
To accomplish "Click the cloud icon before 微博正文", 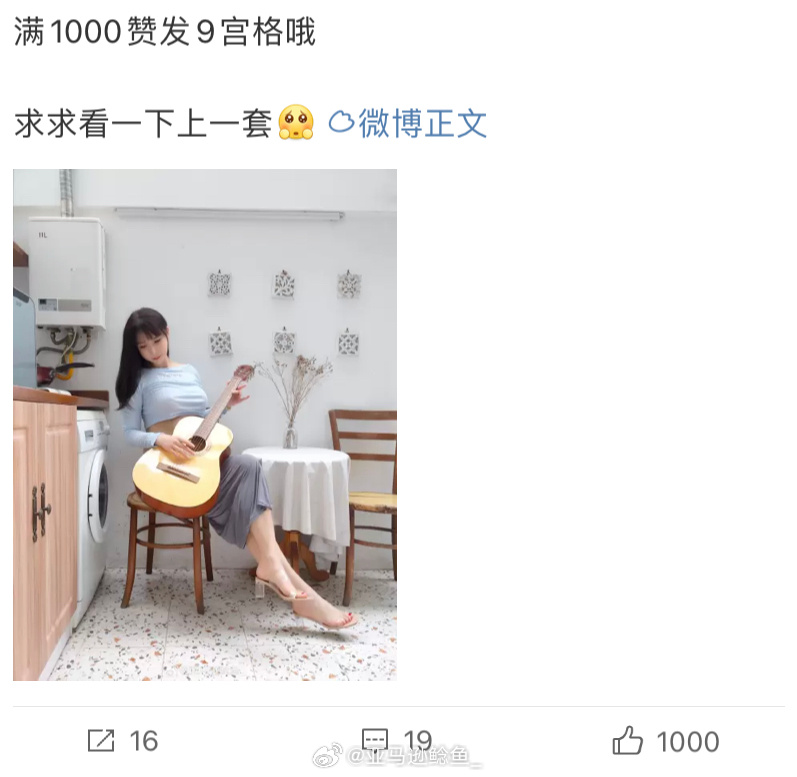I will point(341,122).
